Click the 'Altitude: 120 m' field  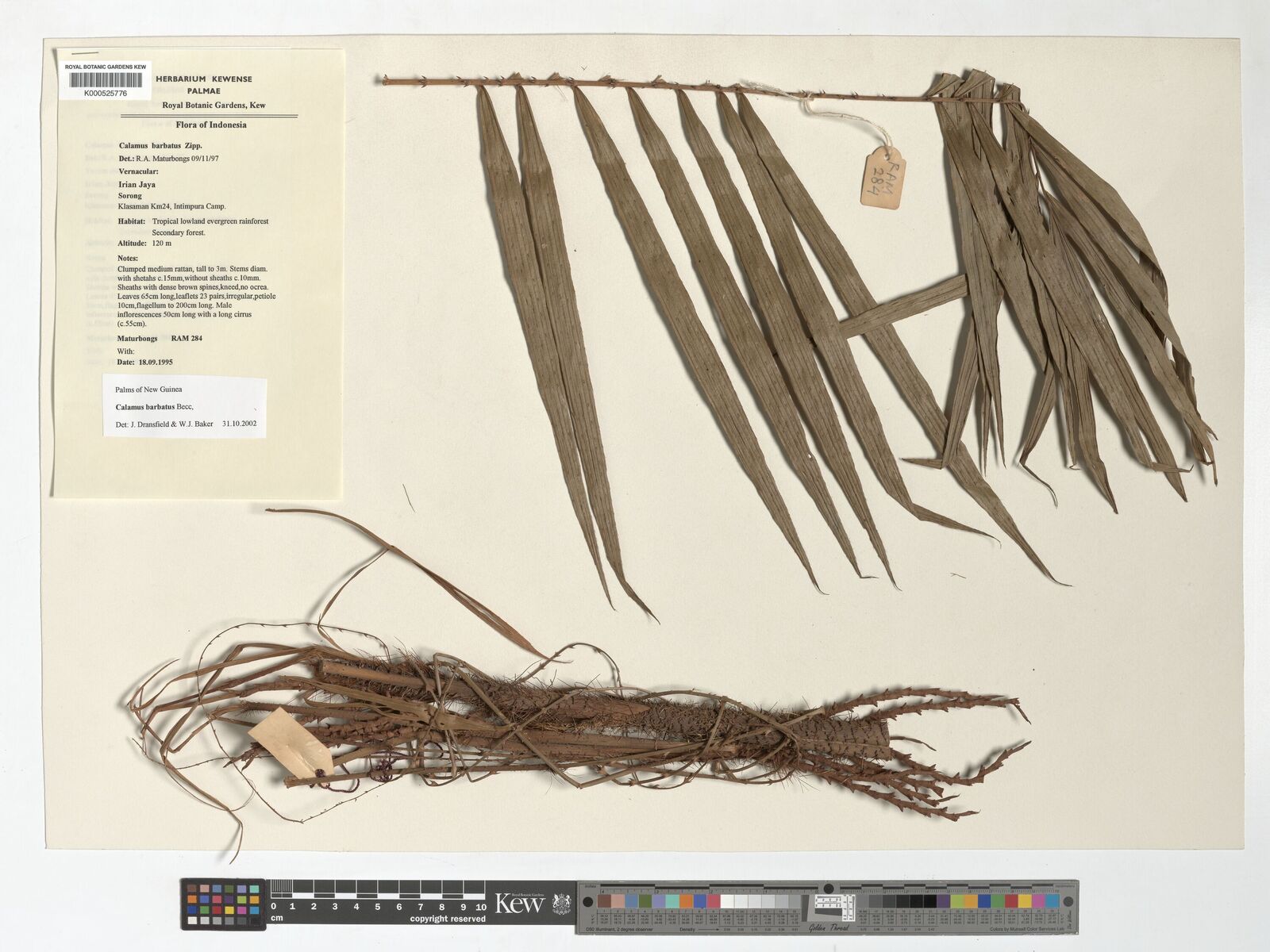coord(144,244)
